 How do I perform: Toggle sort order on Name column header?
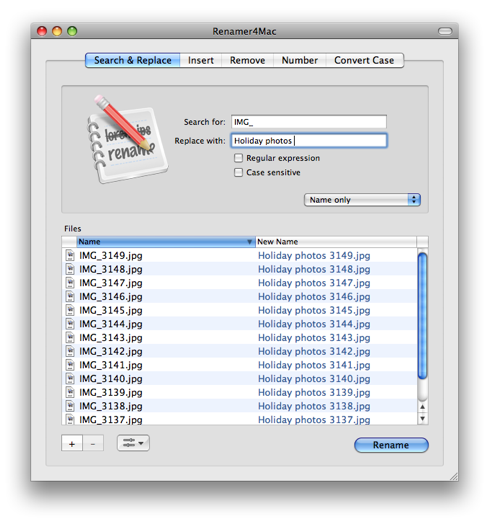166,242
